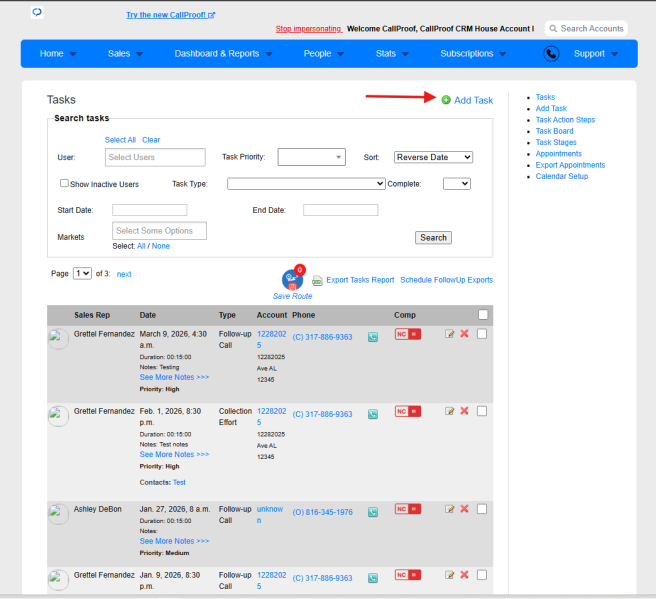
Task: Toggle NC complete switch for Feb. 1 task
Action: point(407,412)
